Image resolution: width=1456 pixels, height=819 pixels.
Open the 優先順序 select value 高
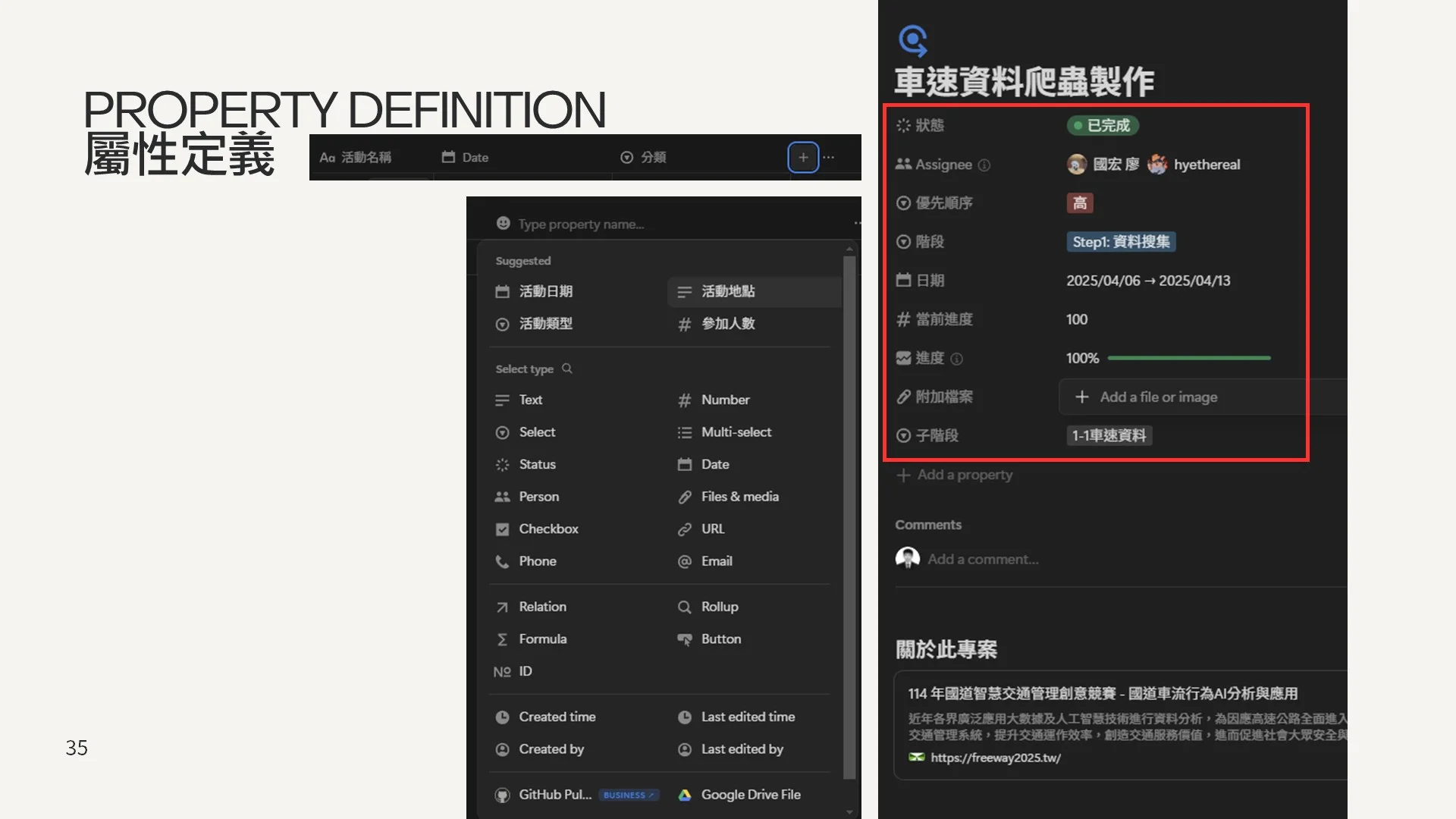pos(1079,203)
